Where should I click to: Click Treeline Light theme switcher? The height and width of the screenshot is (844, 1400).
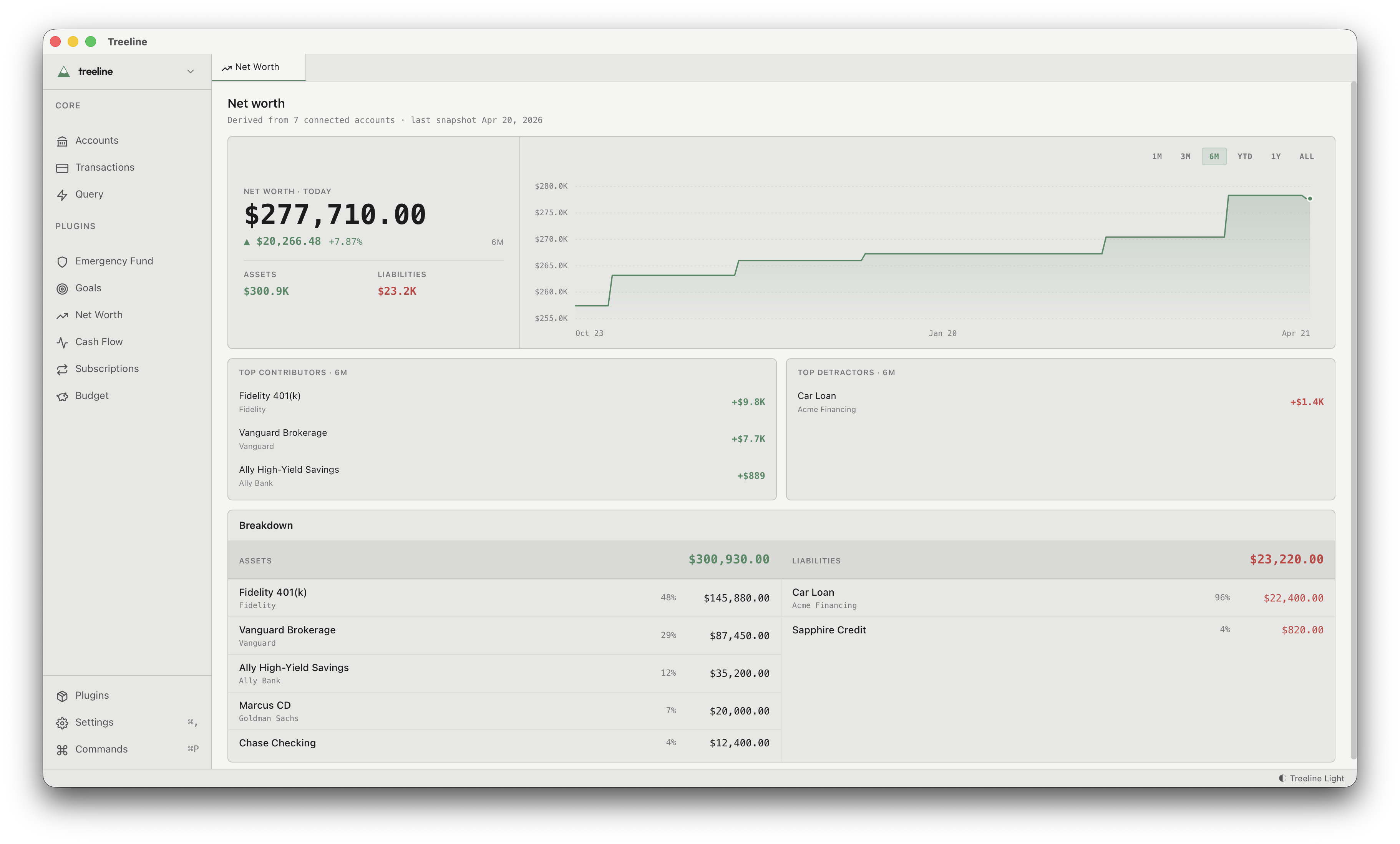(x=1311, y=778)
